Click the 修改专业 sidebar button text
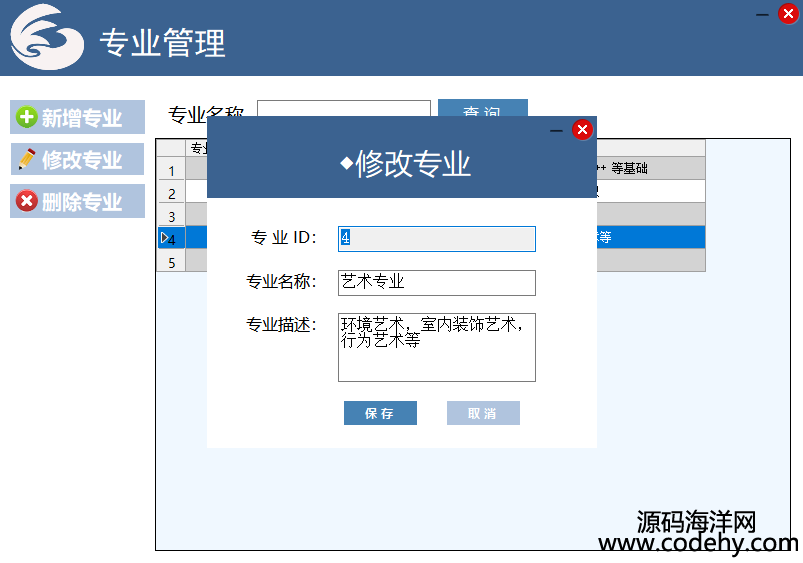Image resolution: width=803 pixels, height=563 pixels. (82, 160)
